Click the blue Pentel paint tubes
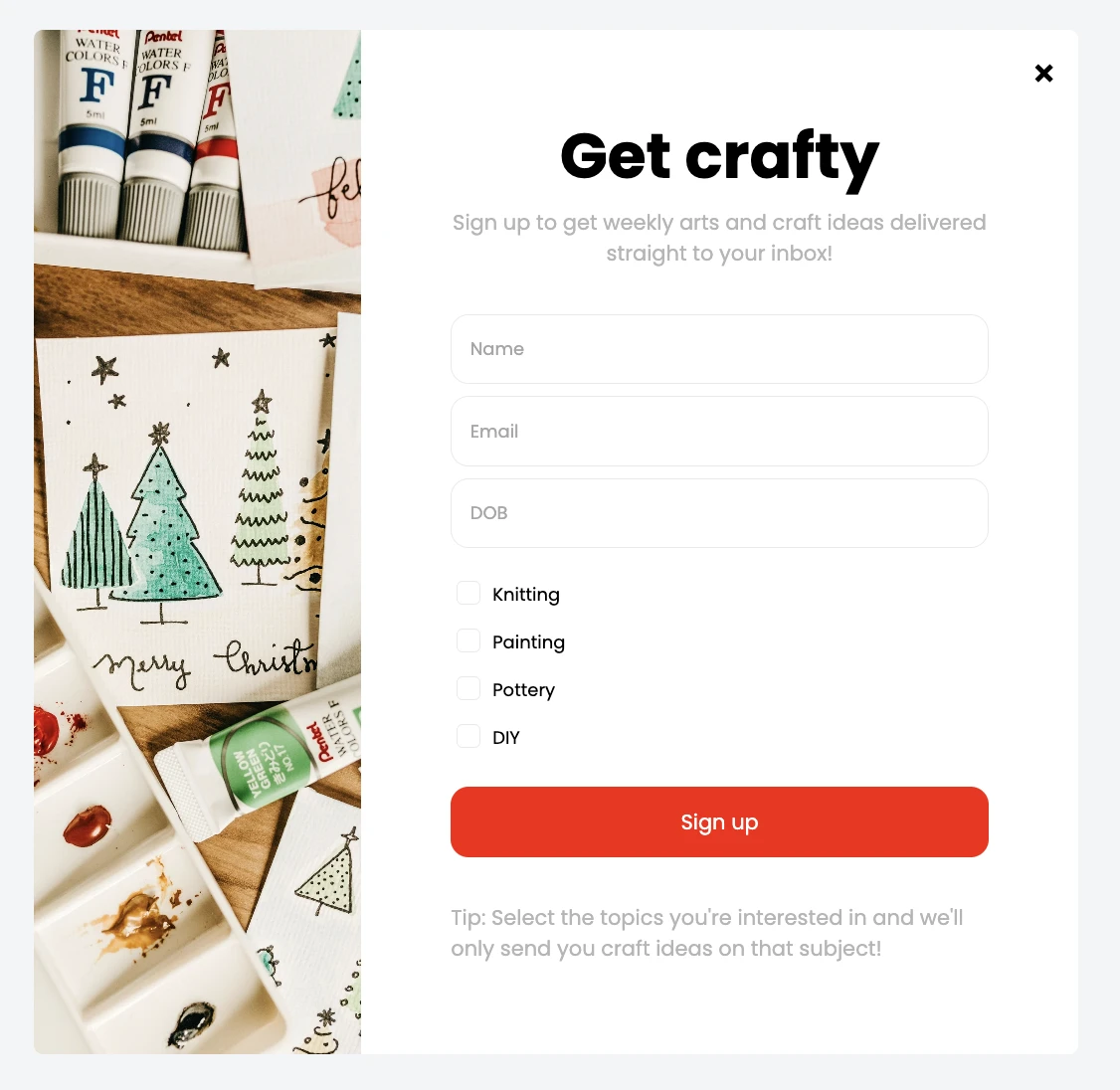This screenshot has height=1090, width=1120. pyautogui.click(x=125, y=135)
